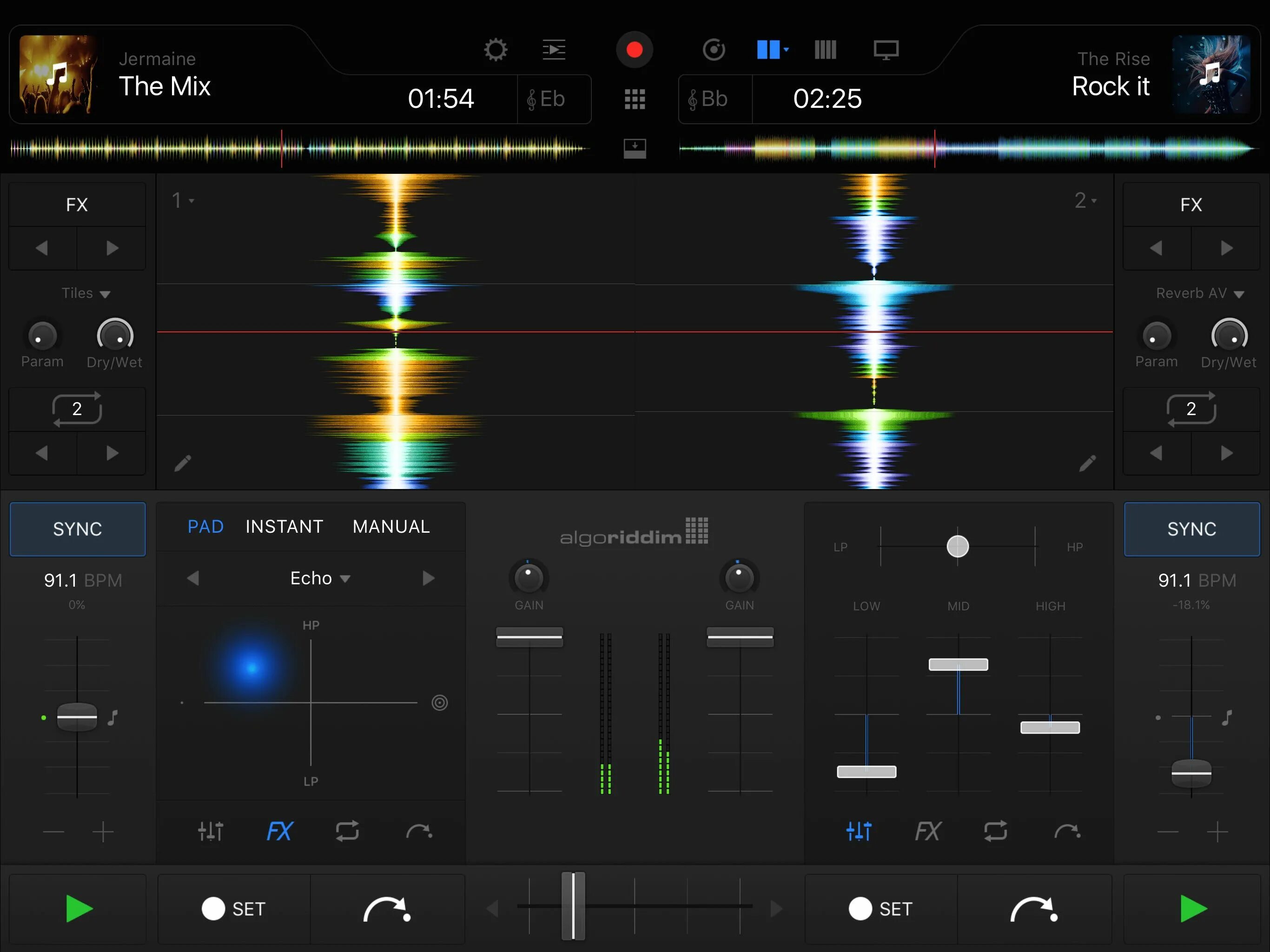
Task: Click the crossfader handle
Action: pyautogui.click(x=572, y=906)
